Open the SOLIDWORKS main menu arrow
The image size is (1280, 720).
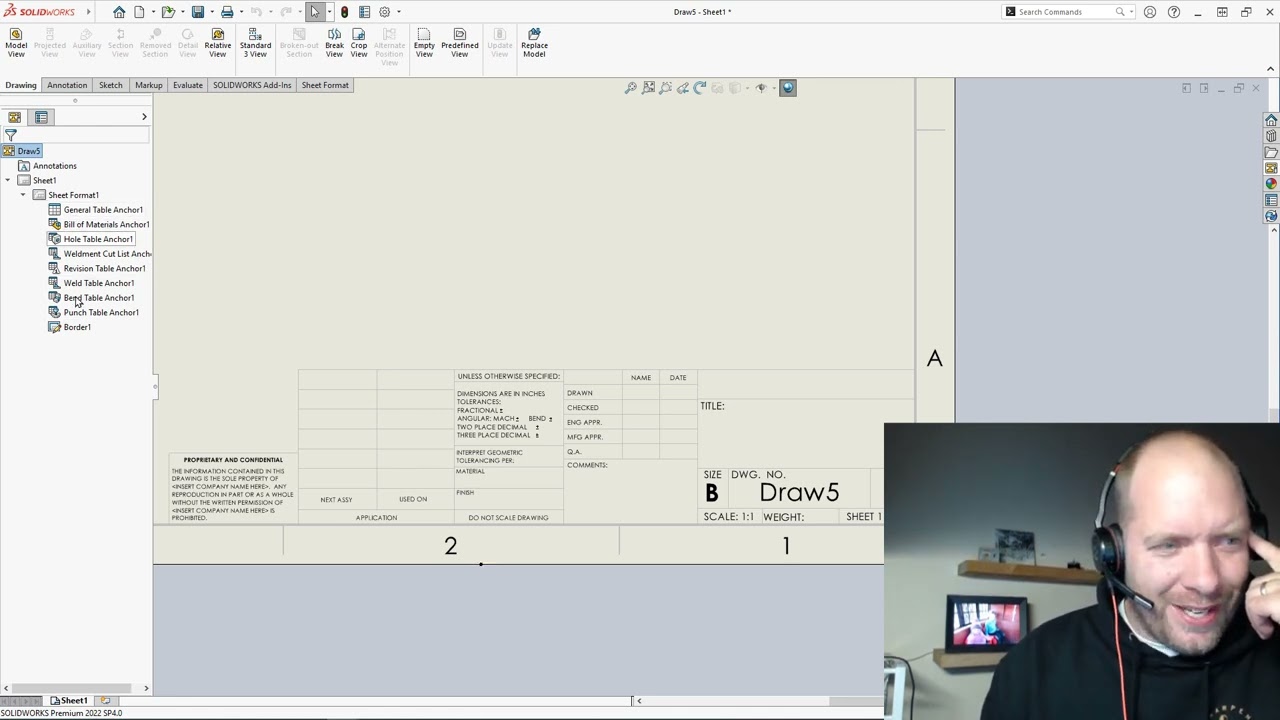coord(88,12)
